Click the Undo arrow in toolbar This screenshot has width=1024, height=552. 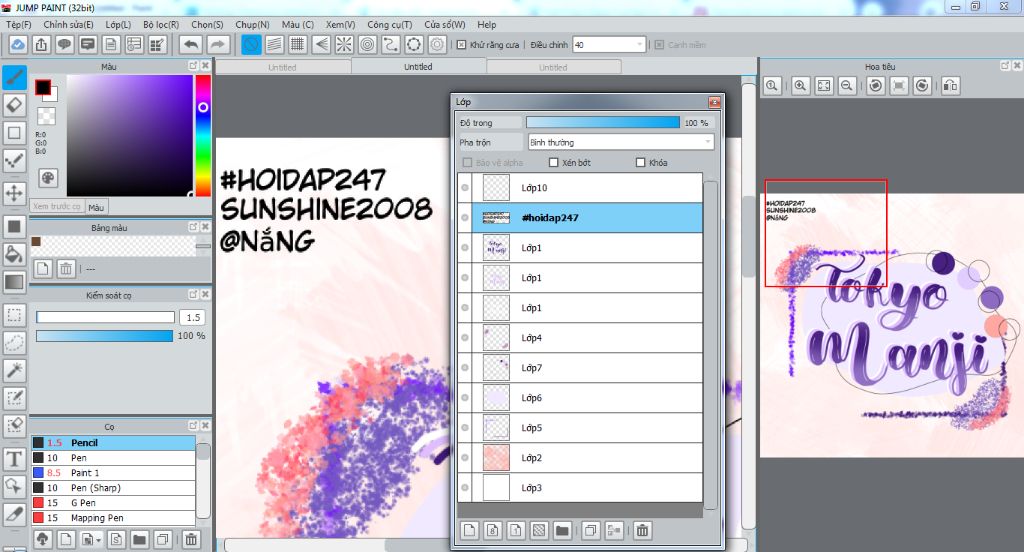click(x=191, y=44)
